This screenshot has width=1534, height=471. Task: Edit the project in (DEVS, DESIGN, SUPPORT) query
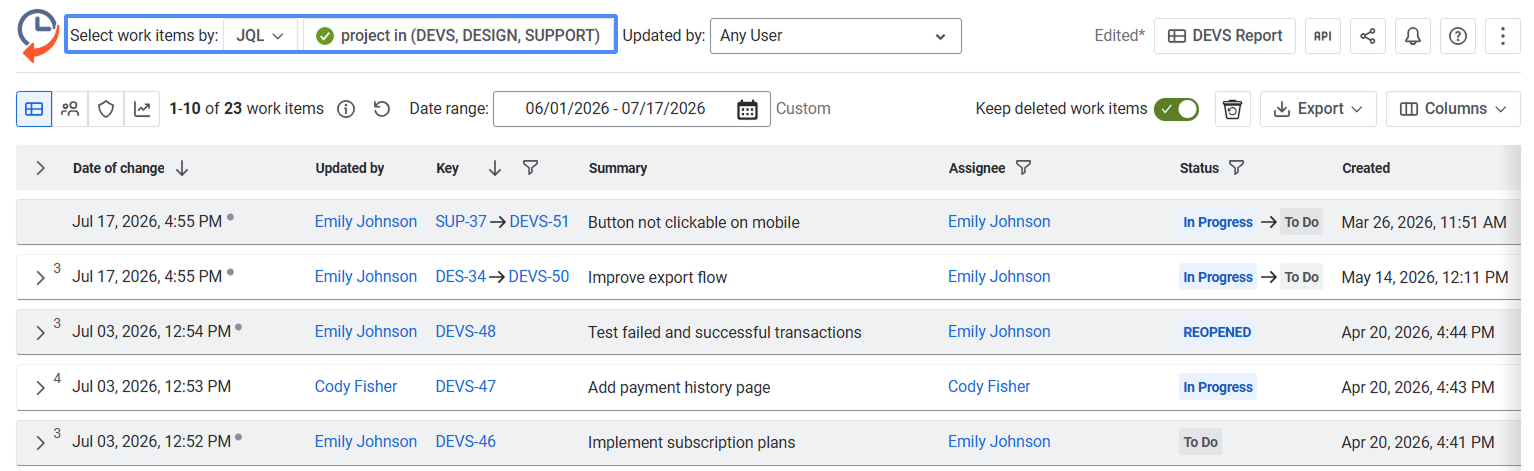pyautogui.click(x=458, y=35)
